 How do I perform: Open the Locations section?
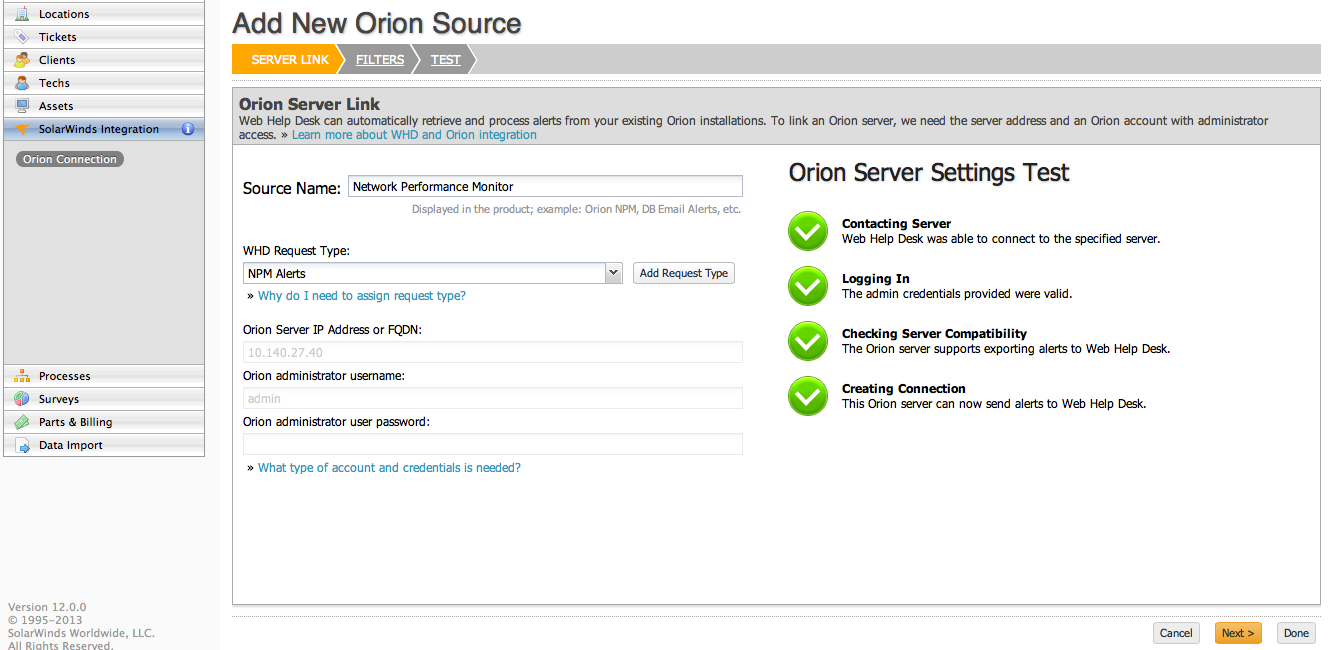104,14
